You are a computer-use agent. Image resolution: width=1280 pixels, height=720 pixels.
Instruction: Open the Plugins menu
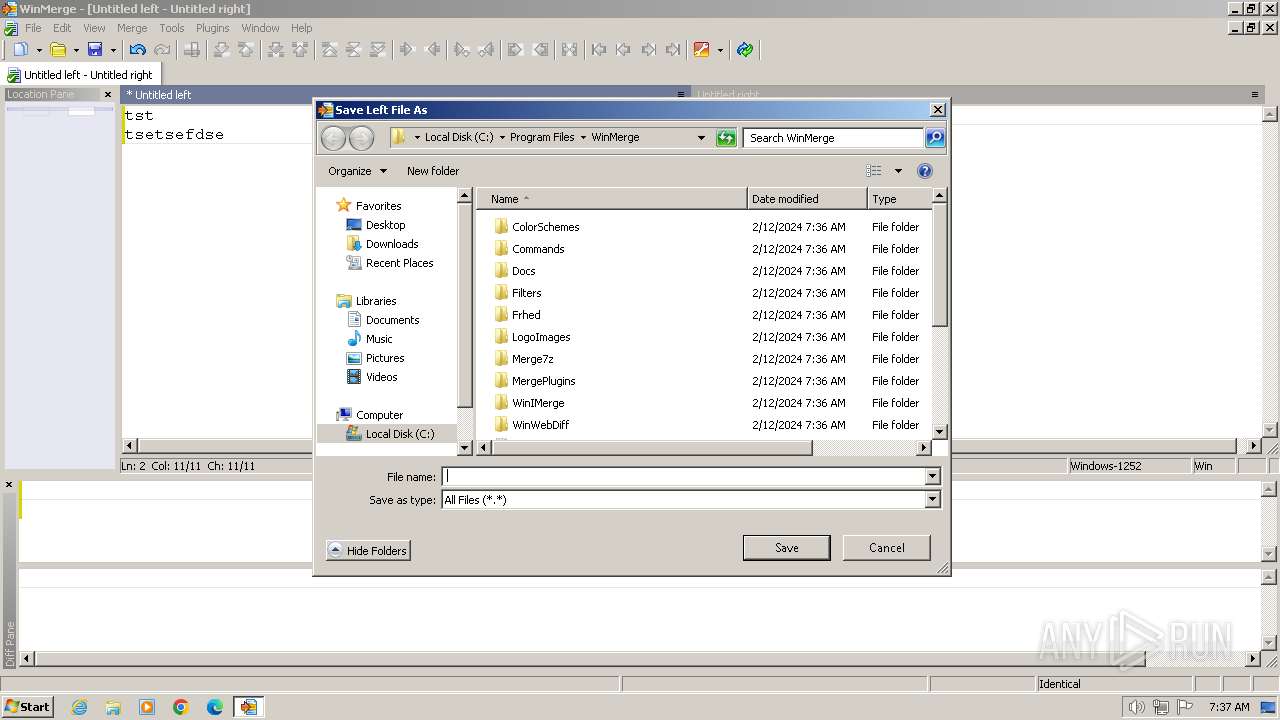pyautogui.click(x=212, y=28)
